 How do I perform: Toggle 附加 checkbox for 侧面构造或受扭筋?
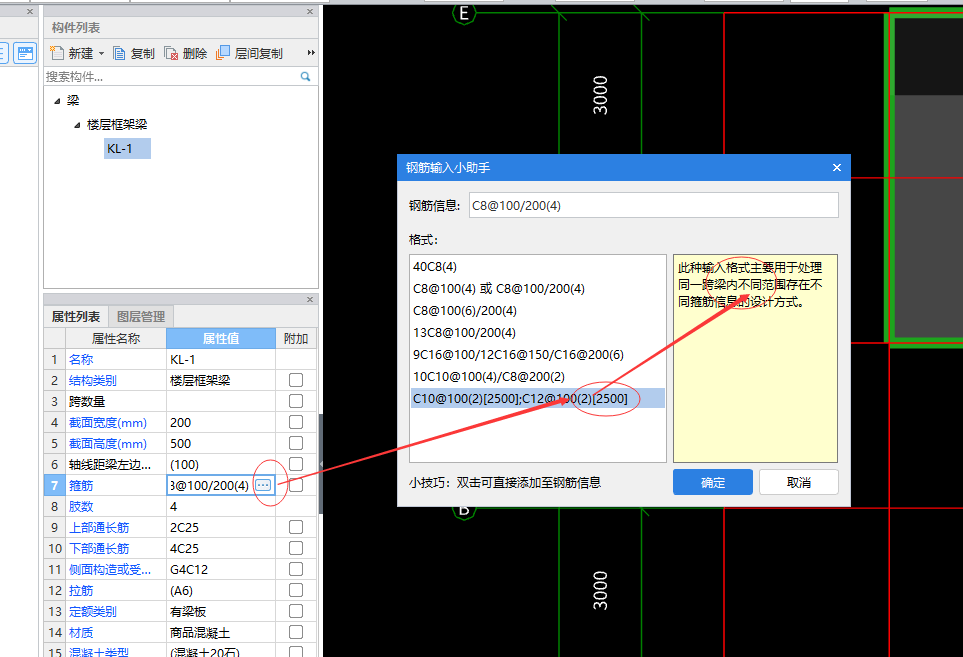tap(296, 569)
